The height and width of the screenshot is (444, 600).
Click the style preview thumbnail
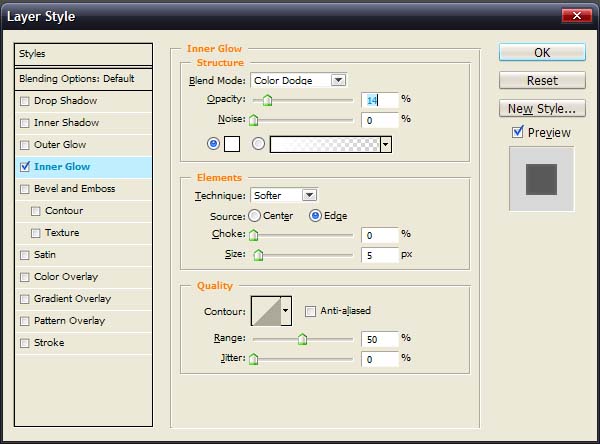541,179
